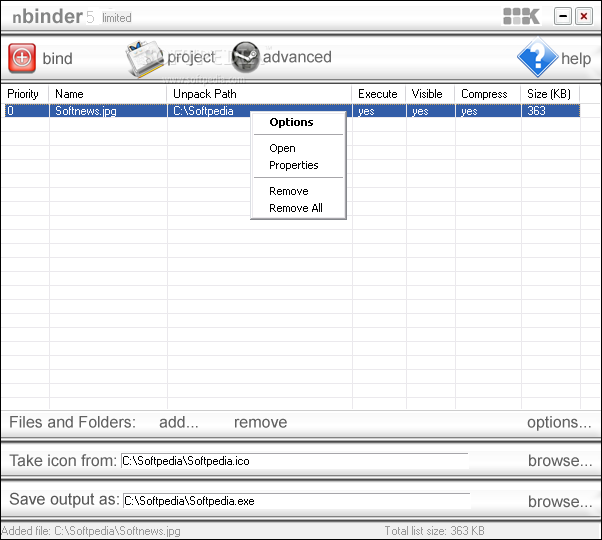Choose Open in the context menu
The image size is (602, 540).
[283, 149]
